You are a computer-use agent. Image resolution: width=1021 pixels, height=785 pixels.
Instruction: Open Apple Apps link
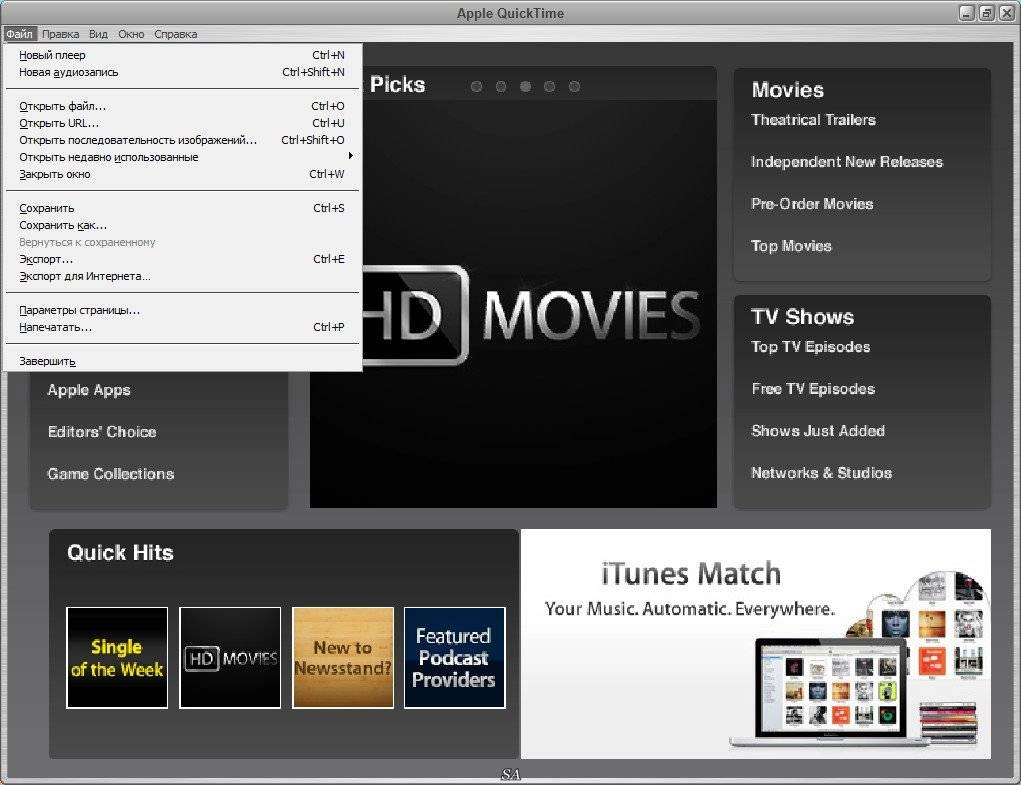pos(89,390)
